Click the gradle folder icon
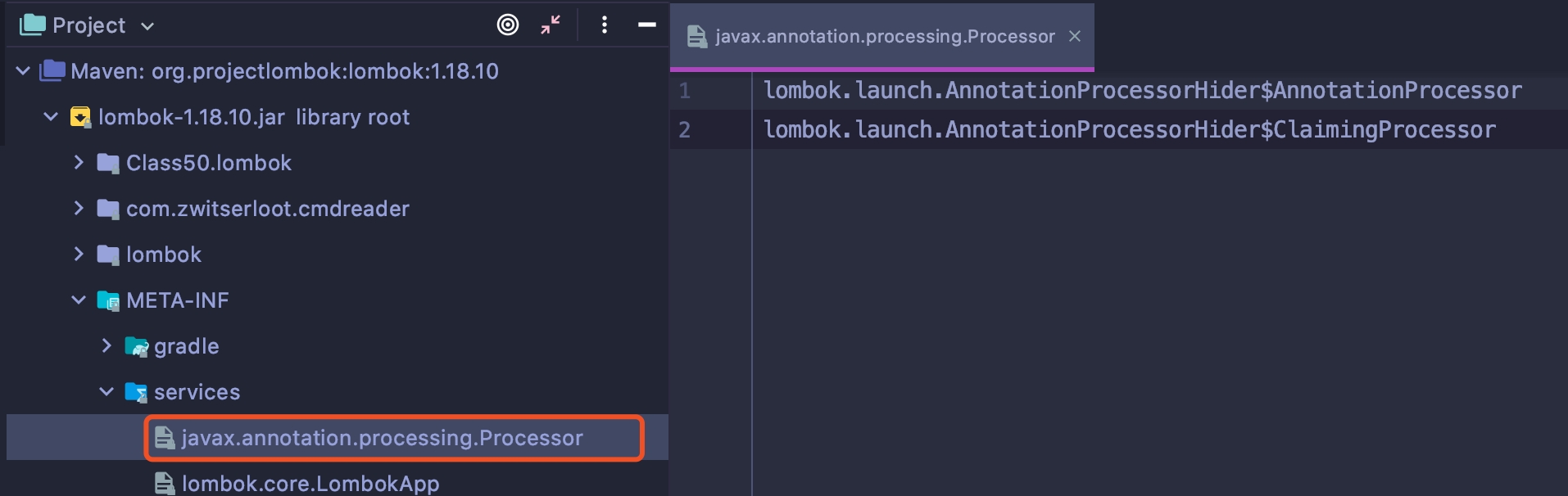The width and height of the screenshot is (1568, 496). [x=136, y=346]
